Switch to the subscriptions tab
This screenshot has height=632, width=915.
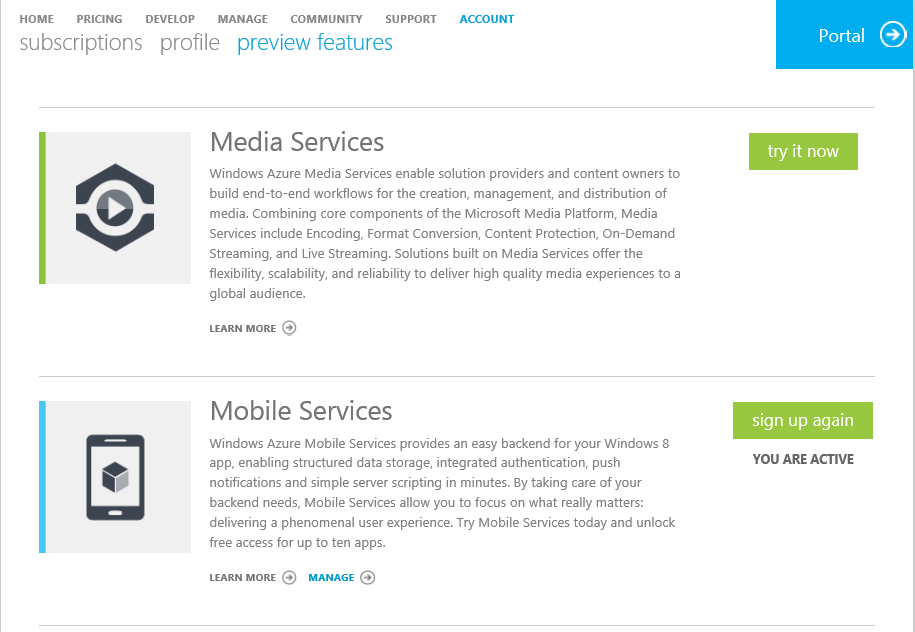81,43
